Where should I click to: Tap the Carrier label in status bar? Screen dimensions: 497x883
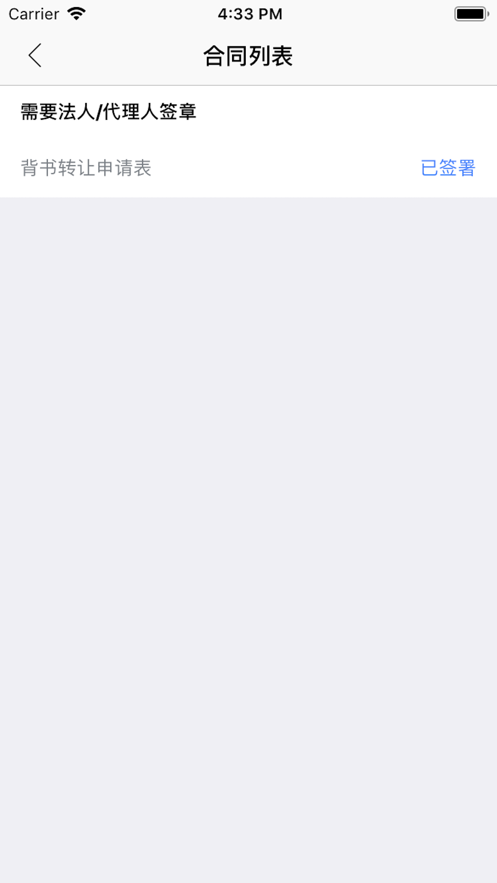[x=34, y=14]
